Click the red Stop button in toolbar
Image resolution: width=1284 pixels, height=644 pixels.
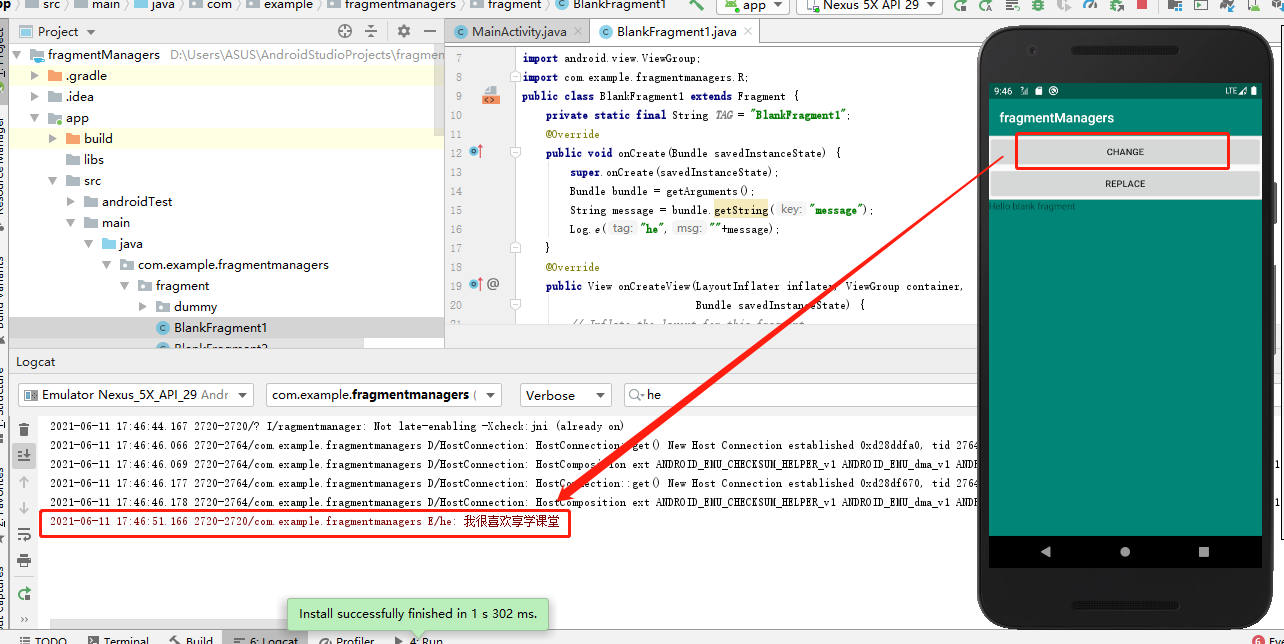1141,5
